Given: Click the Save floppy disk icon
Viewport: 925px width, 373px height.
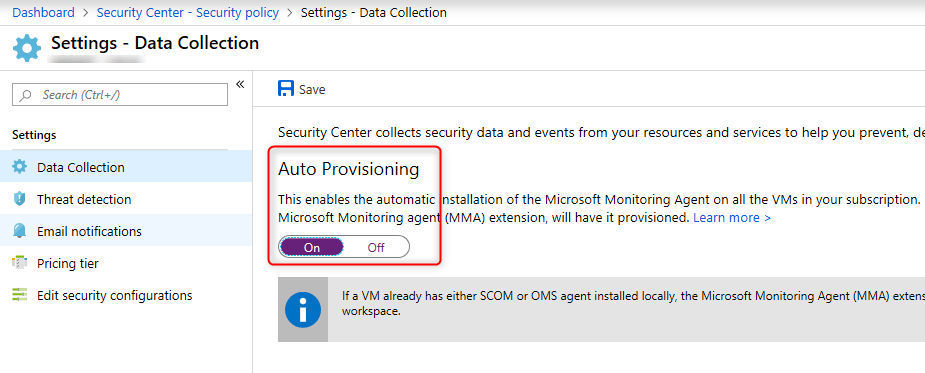Looking at the screenshot, I should pos(286,89).
